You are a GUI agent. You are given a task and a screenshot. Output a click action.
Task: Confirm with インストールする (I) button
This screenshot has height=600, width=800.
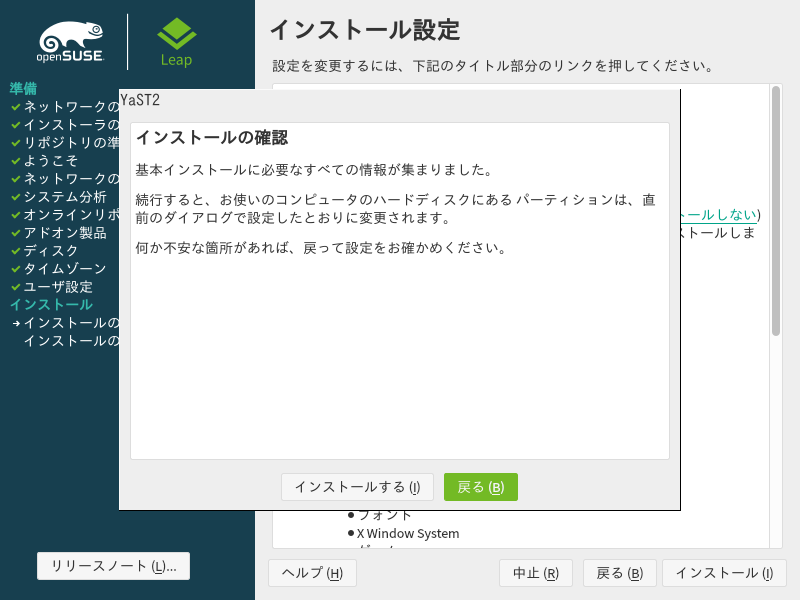357,487
